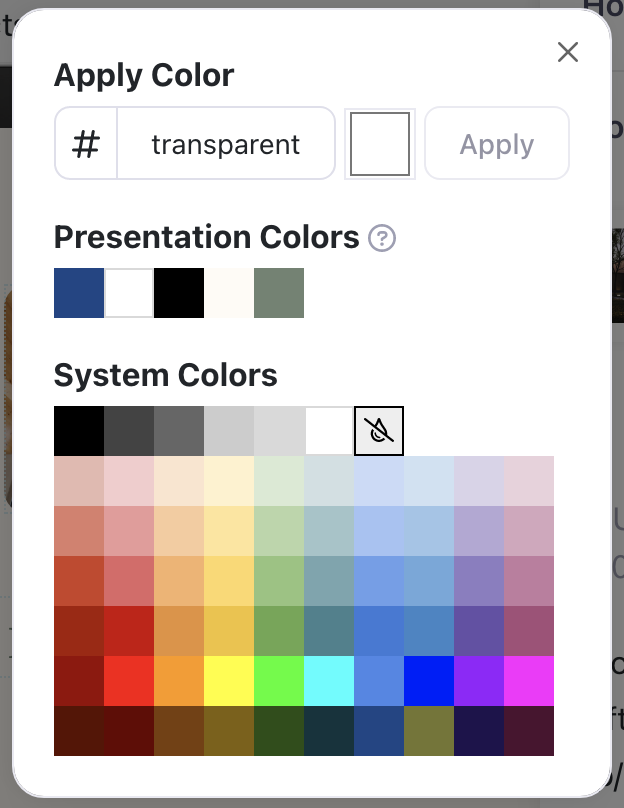Select the no-fill transparent color icon

379,431
